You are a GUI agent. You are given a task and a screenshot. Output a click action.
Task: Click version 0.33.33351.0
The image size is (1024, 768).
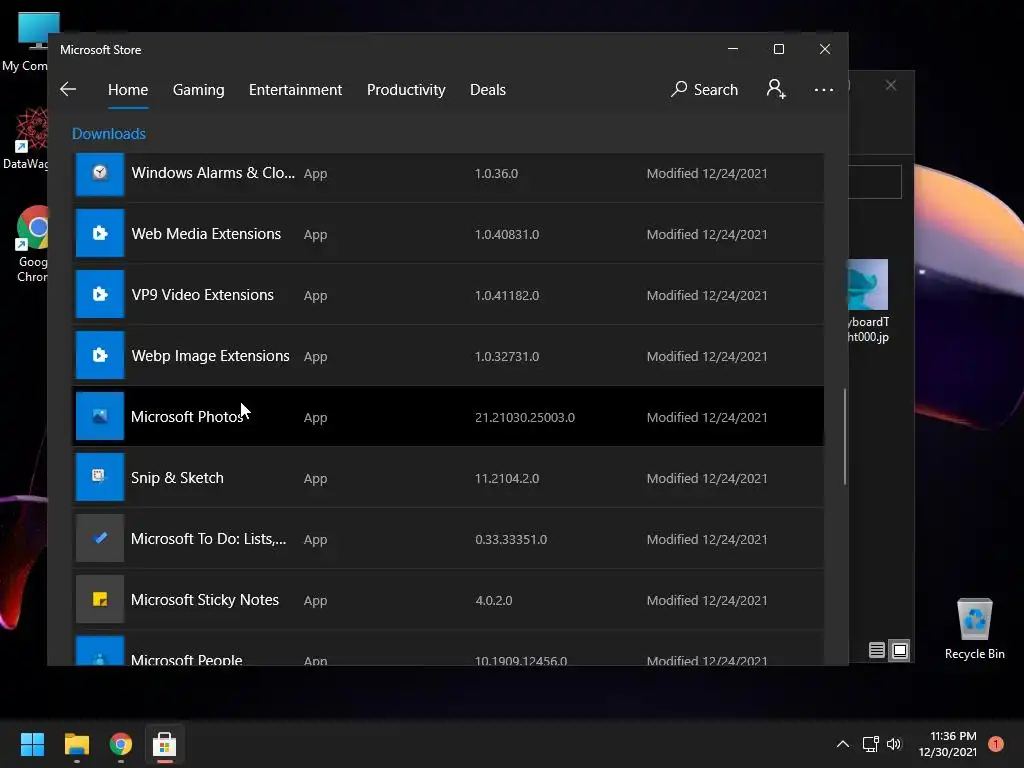coord(511,539)
